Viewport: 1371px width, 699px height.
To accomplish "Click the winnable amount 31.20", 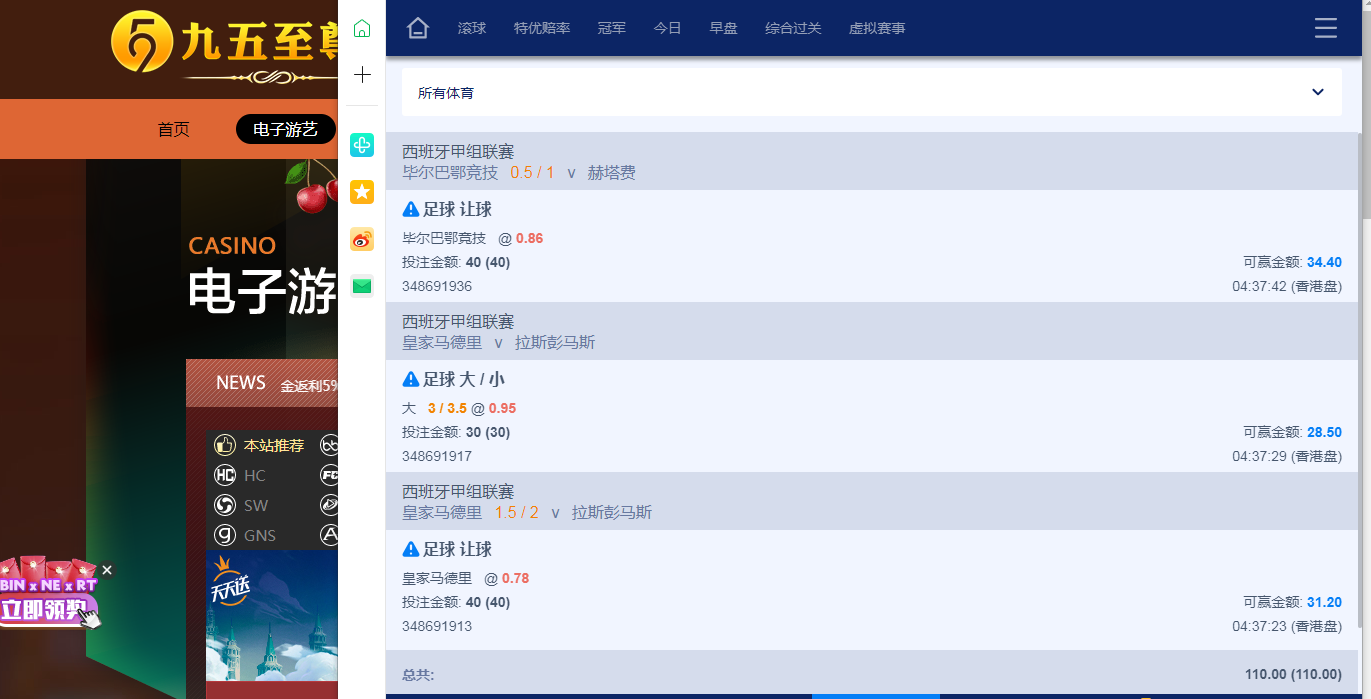I will 1324,602.
